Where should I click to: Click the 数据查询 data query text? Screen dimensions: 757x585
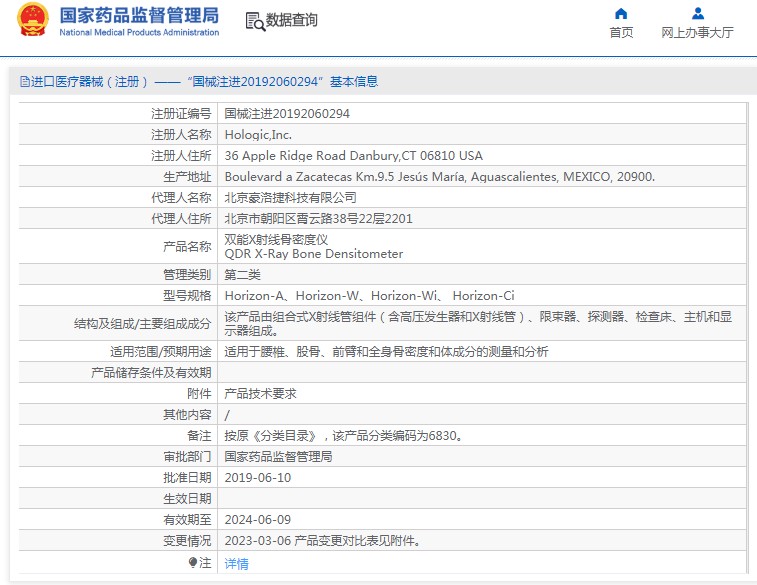(x=292, y=20)
